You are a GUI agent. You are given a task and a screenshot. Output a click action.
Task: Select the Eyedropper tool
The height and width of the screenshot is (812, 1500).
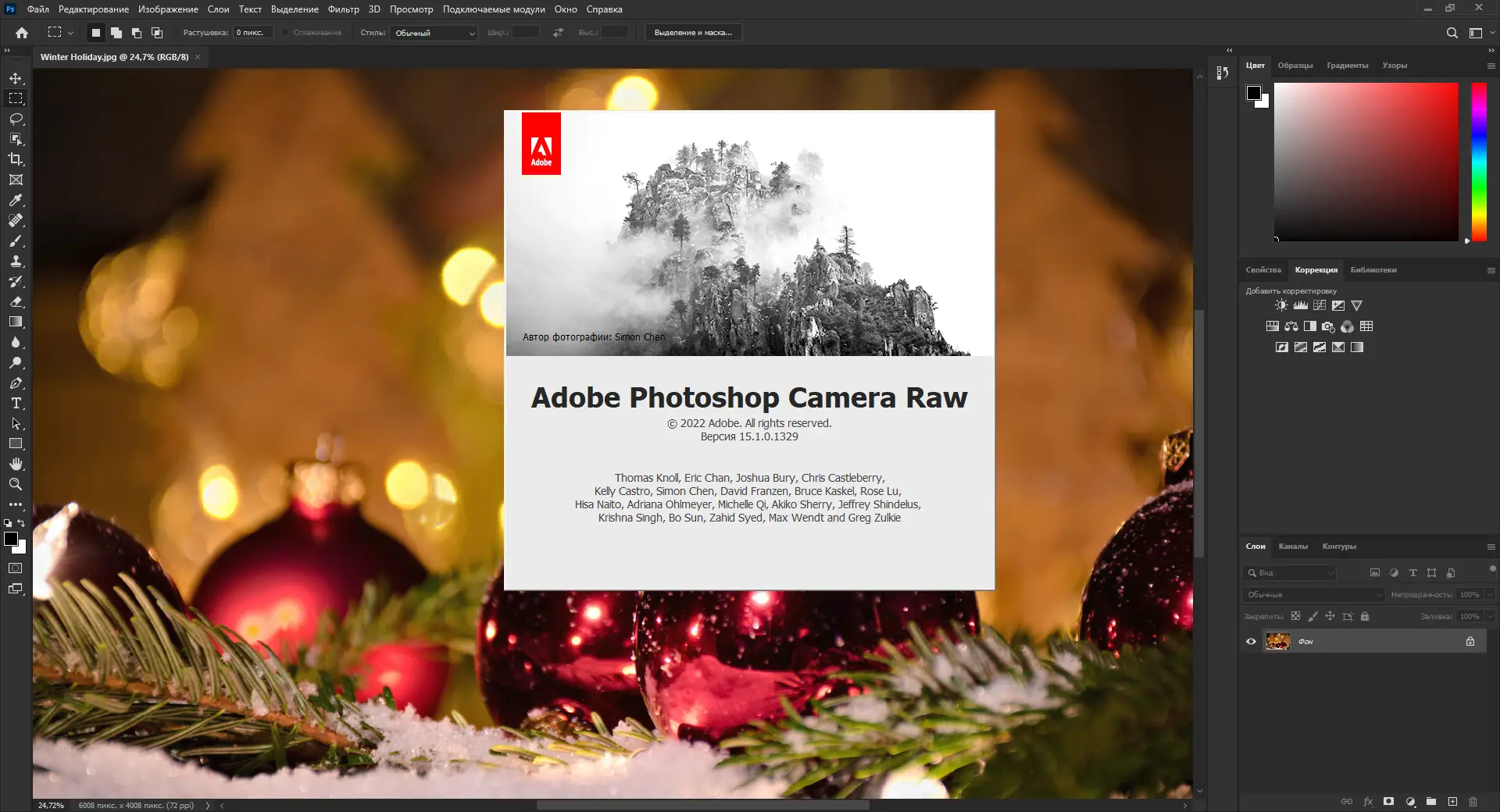point(16,200)
